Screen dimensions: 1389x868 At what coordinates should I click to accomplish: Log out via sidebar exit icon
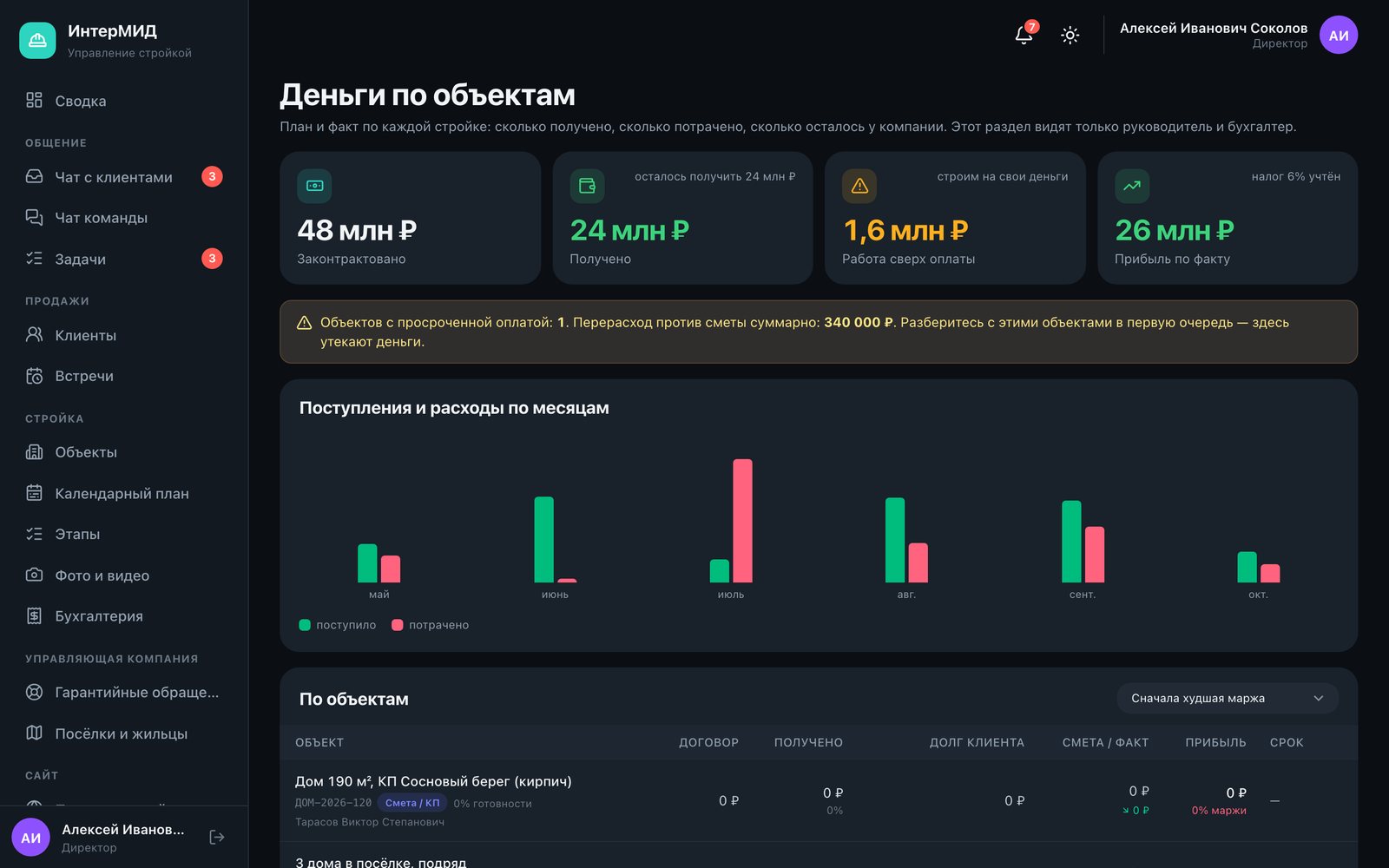click(x=217, y=837)
